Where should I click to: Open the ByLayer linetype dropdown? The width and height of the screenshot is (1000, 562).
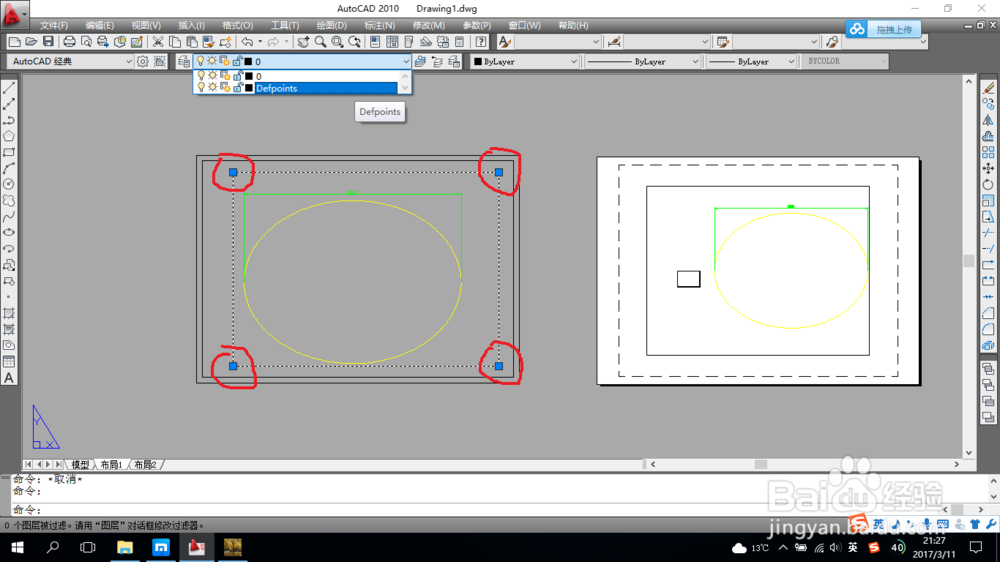point(695,61)
